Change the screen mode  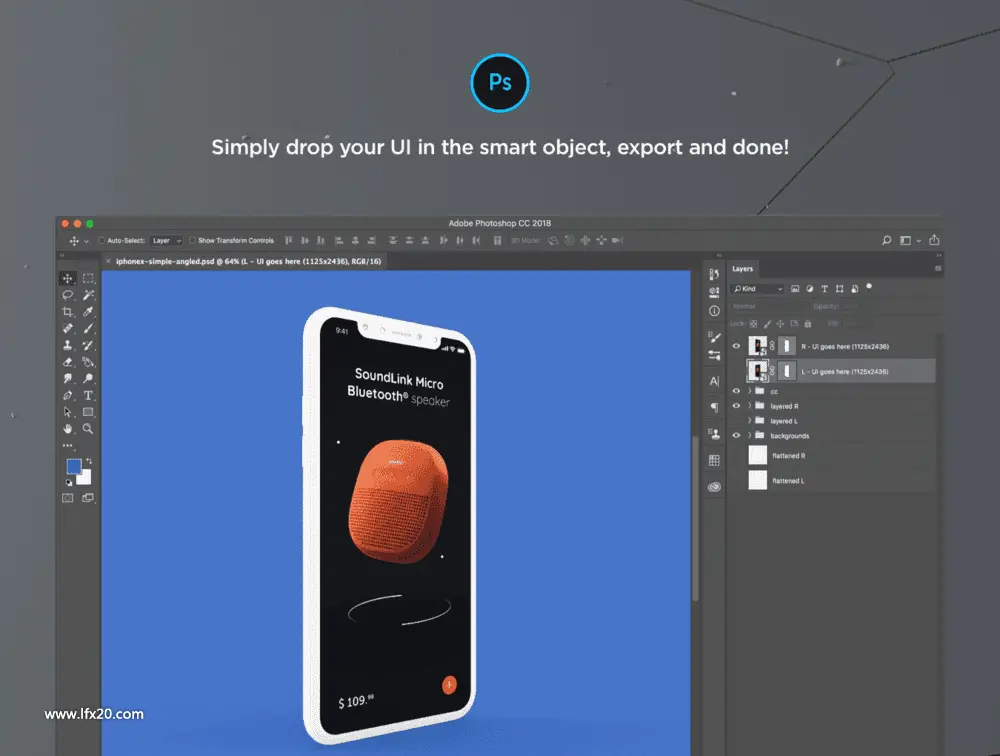(88, 498)
